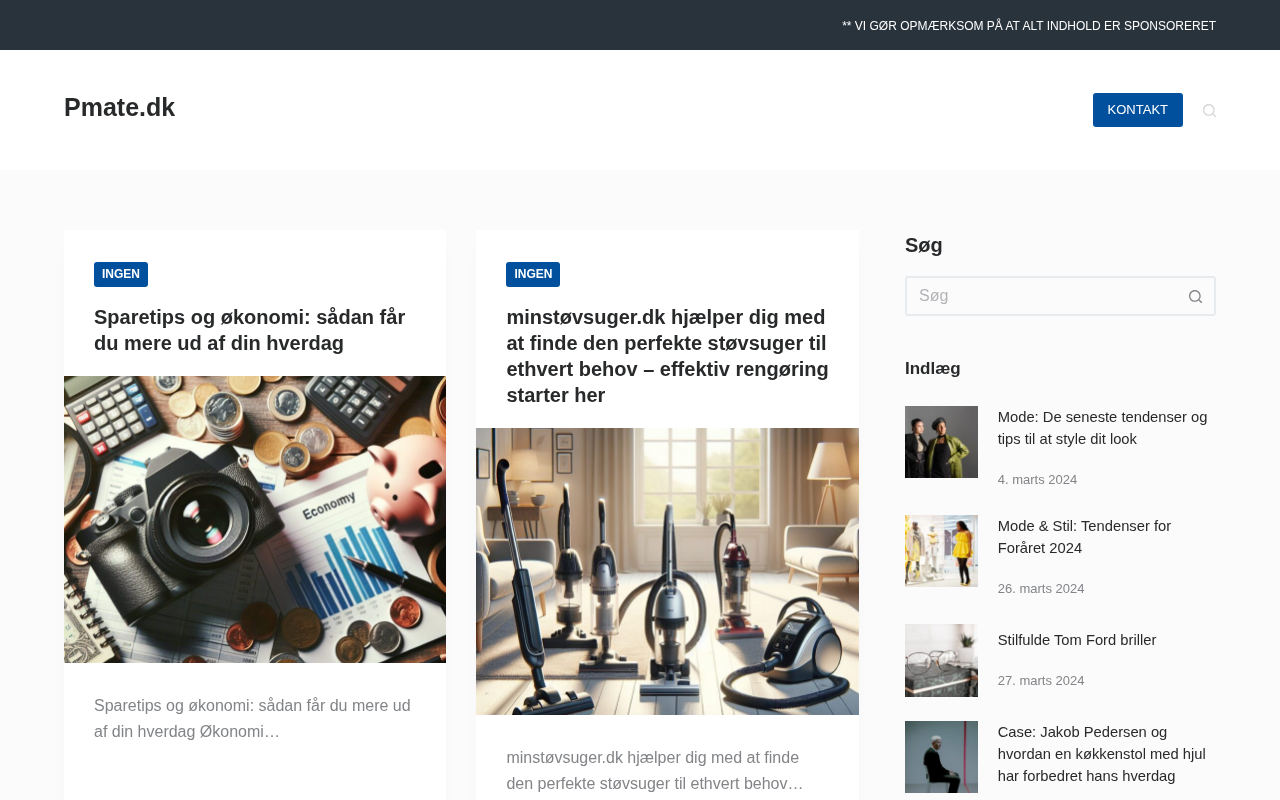Click the Tom Ford glasses thumbnail
Screen dimensions: 1280x800
[x=941, y=660]
